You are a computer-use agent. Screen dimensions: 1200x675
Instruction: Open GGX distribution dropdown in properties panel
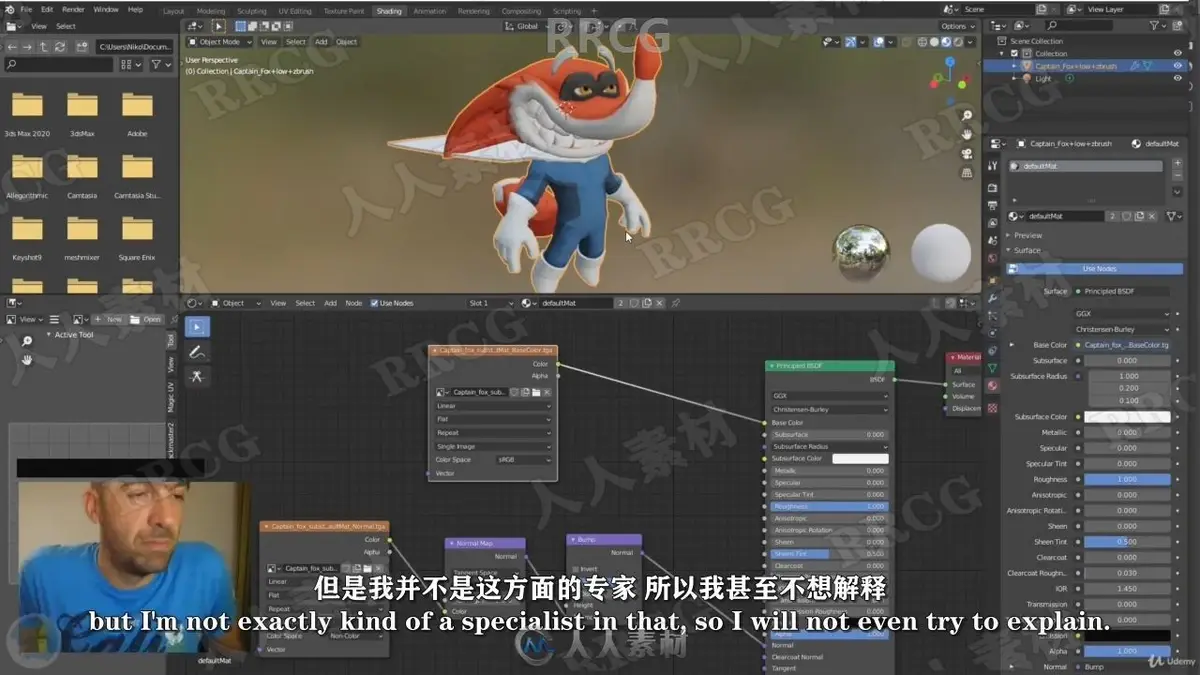coord(1121,314)
